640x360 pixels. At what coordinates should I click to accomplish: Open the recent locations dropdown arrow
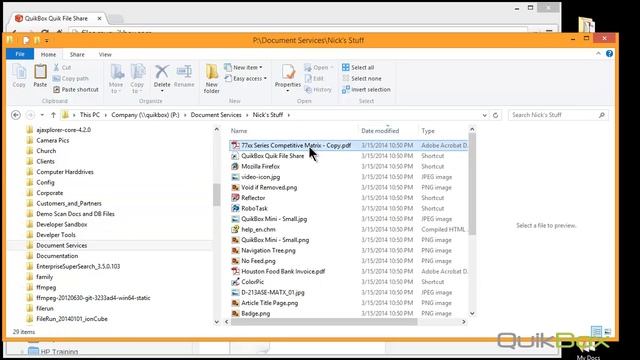click(x=42, y=115)
